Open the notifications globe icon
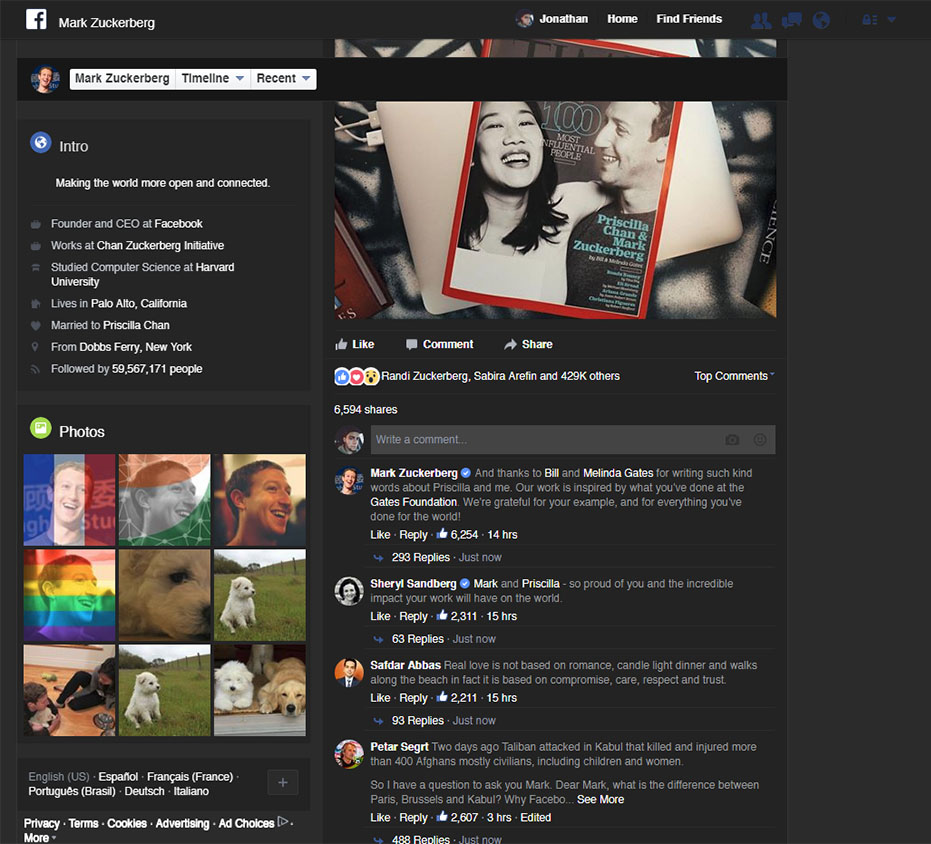This screenshot has height=844, width=931. tap(821, 19)
